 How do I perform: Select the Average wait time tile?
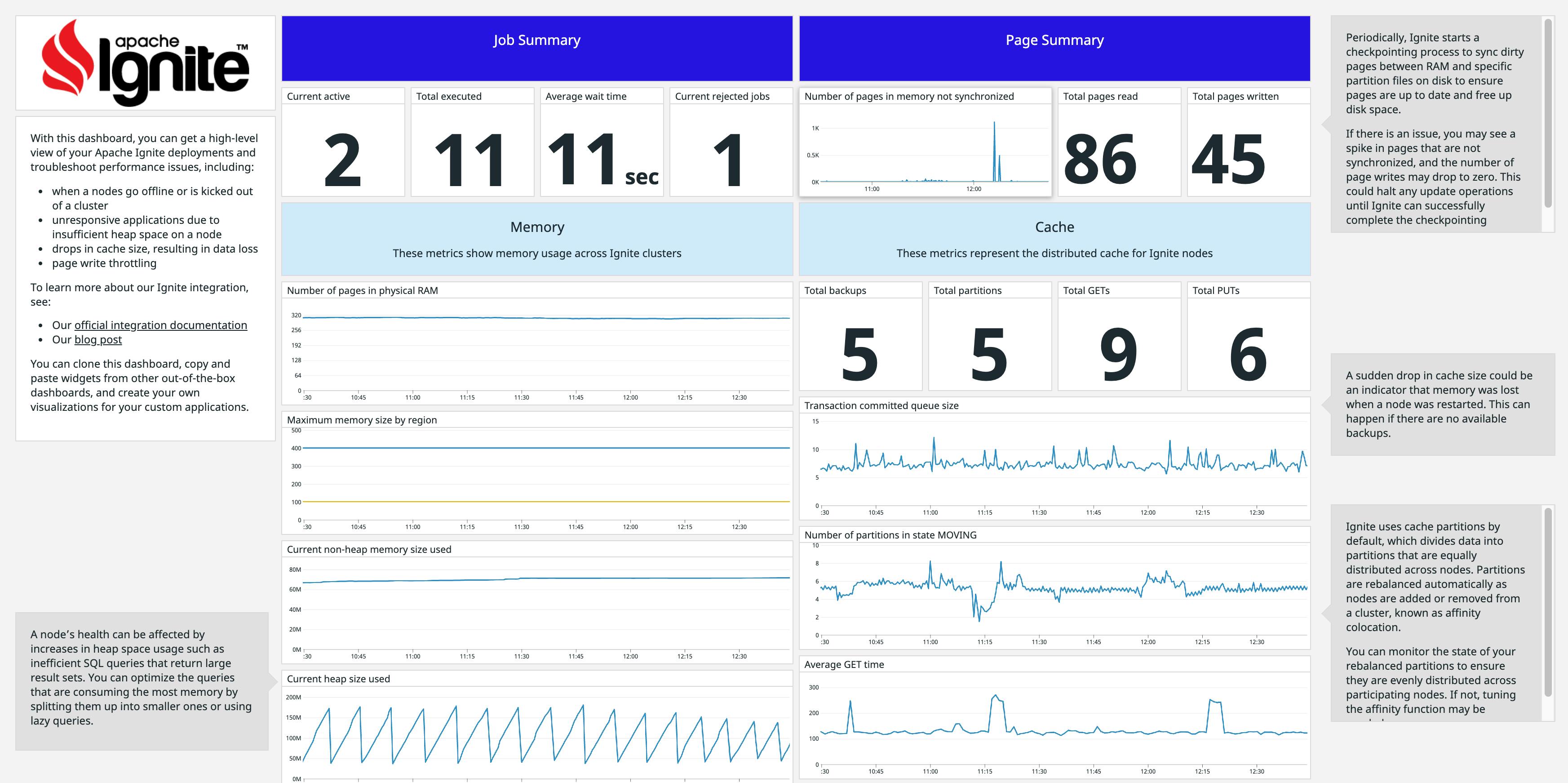(x=602, y=146)
